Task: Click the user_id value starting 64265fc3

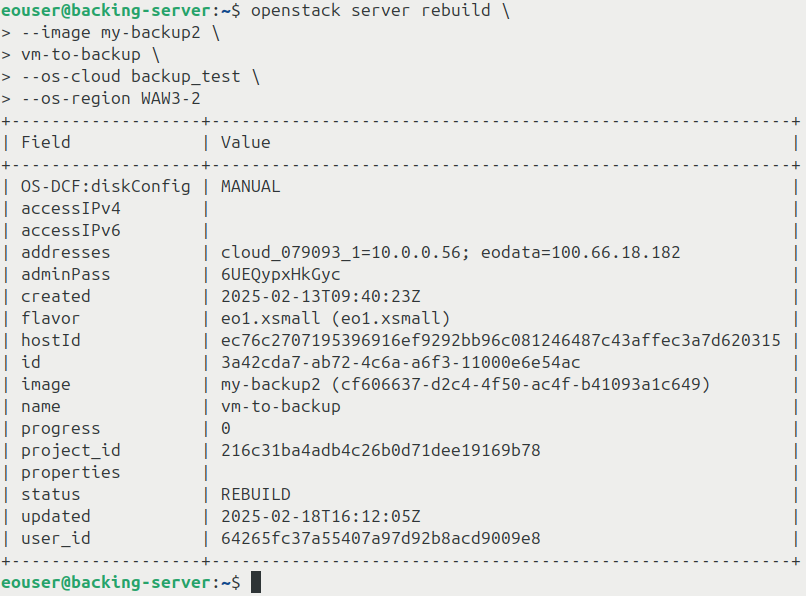Action: [x=380, y=538]
